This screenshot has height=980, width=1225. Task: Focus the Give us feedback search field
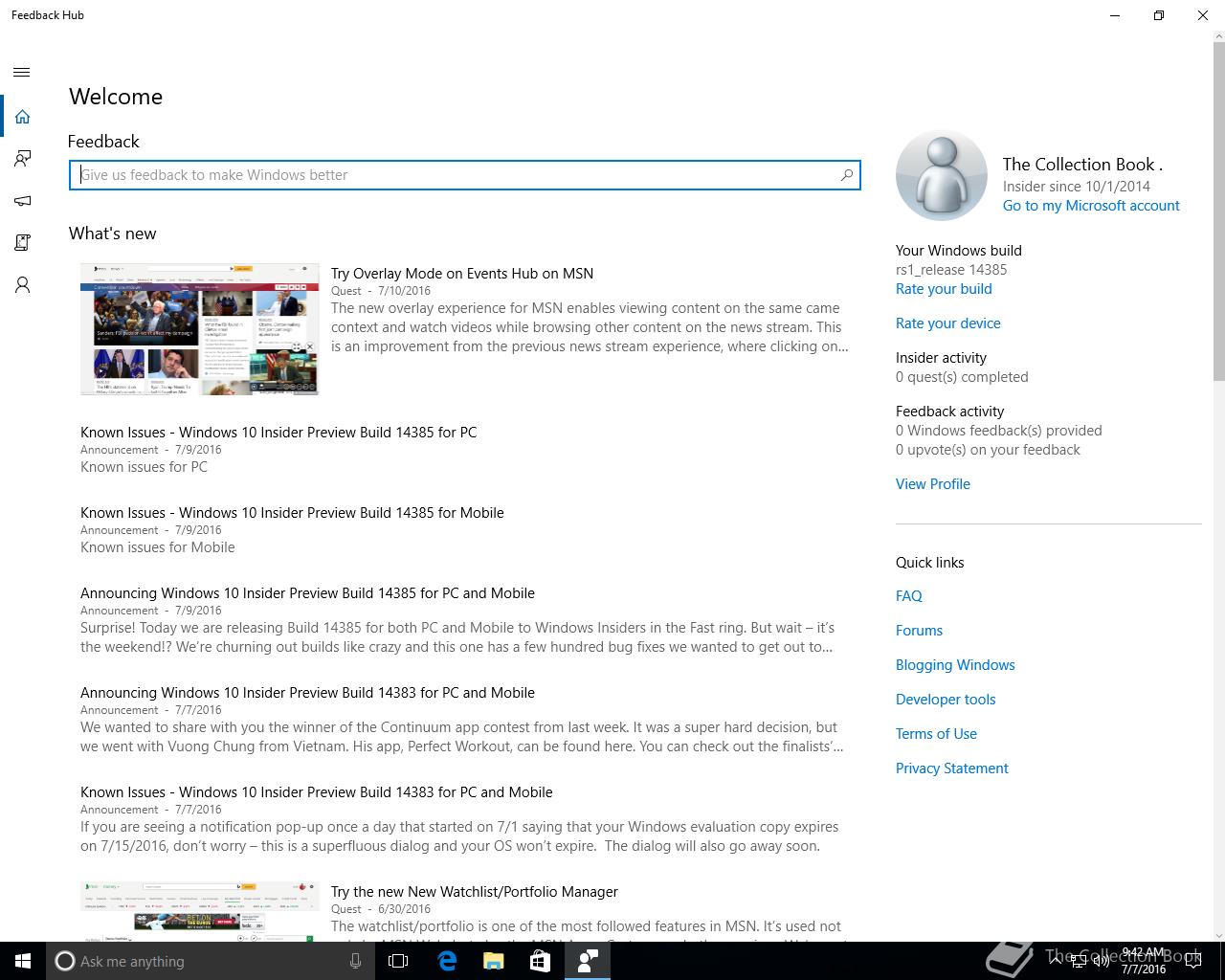pos(464,175)
